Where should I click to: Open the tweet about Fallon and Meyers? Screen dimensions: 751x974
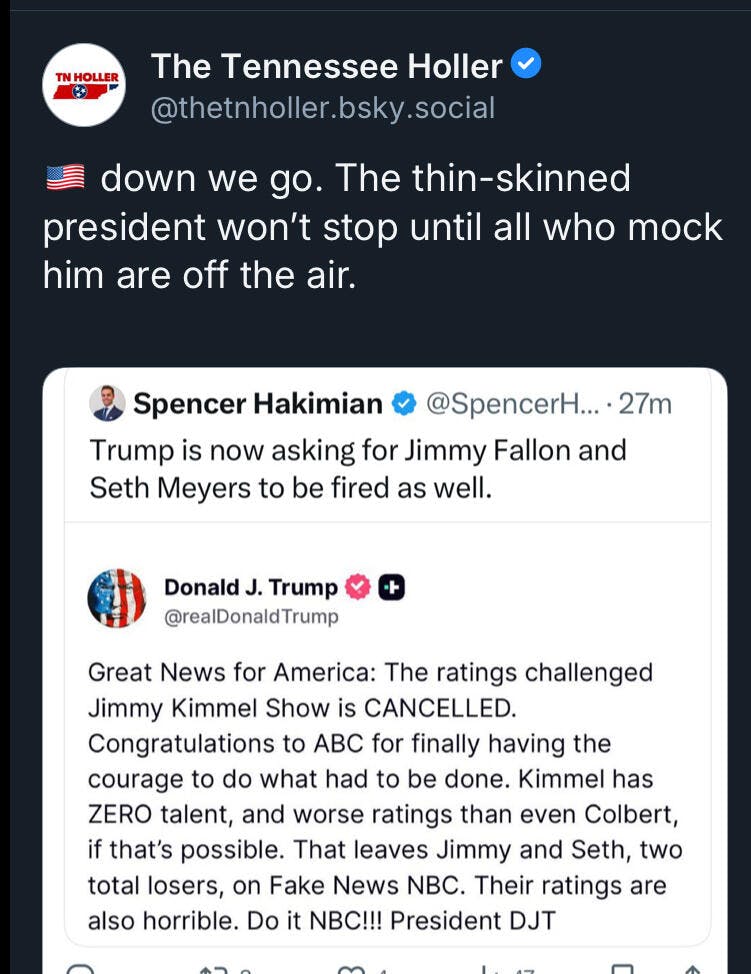[357, 468]
